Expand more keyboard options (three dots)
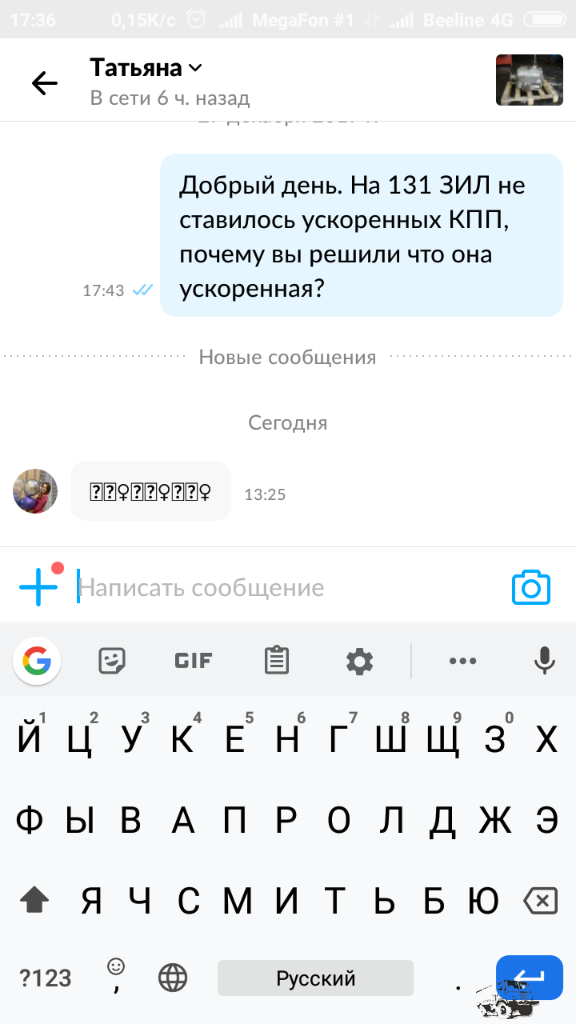The width and height of the screenshot is (576, 1024). (x=462, y=662)
